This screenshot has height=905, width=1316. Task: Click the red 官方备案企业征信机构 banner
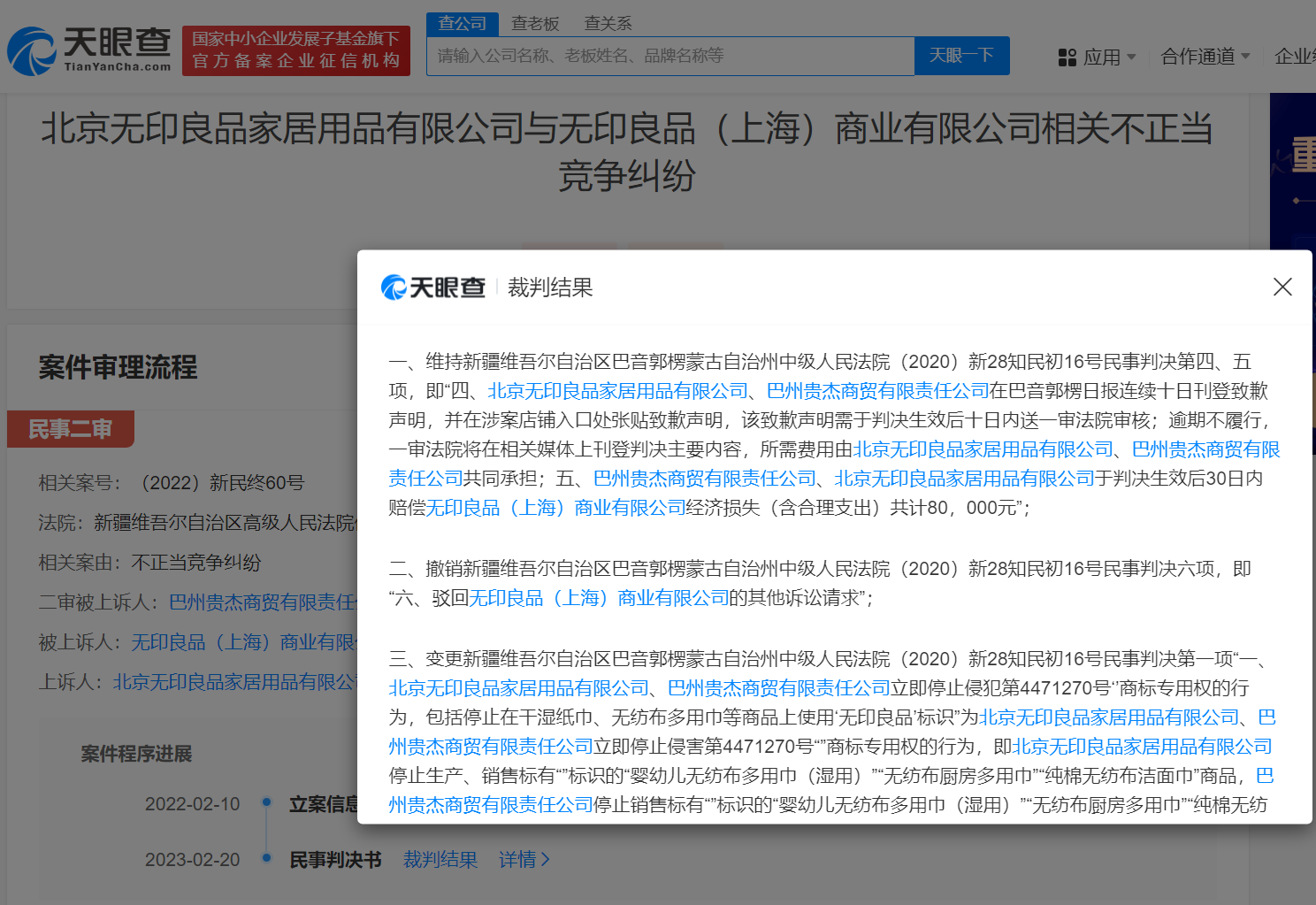click(x=296, y=50)
